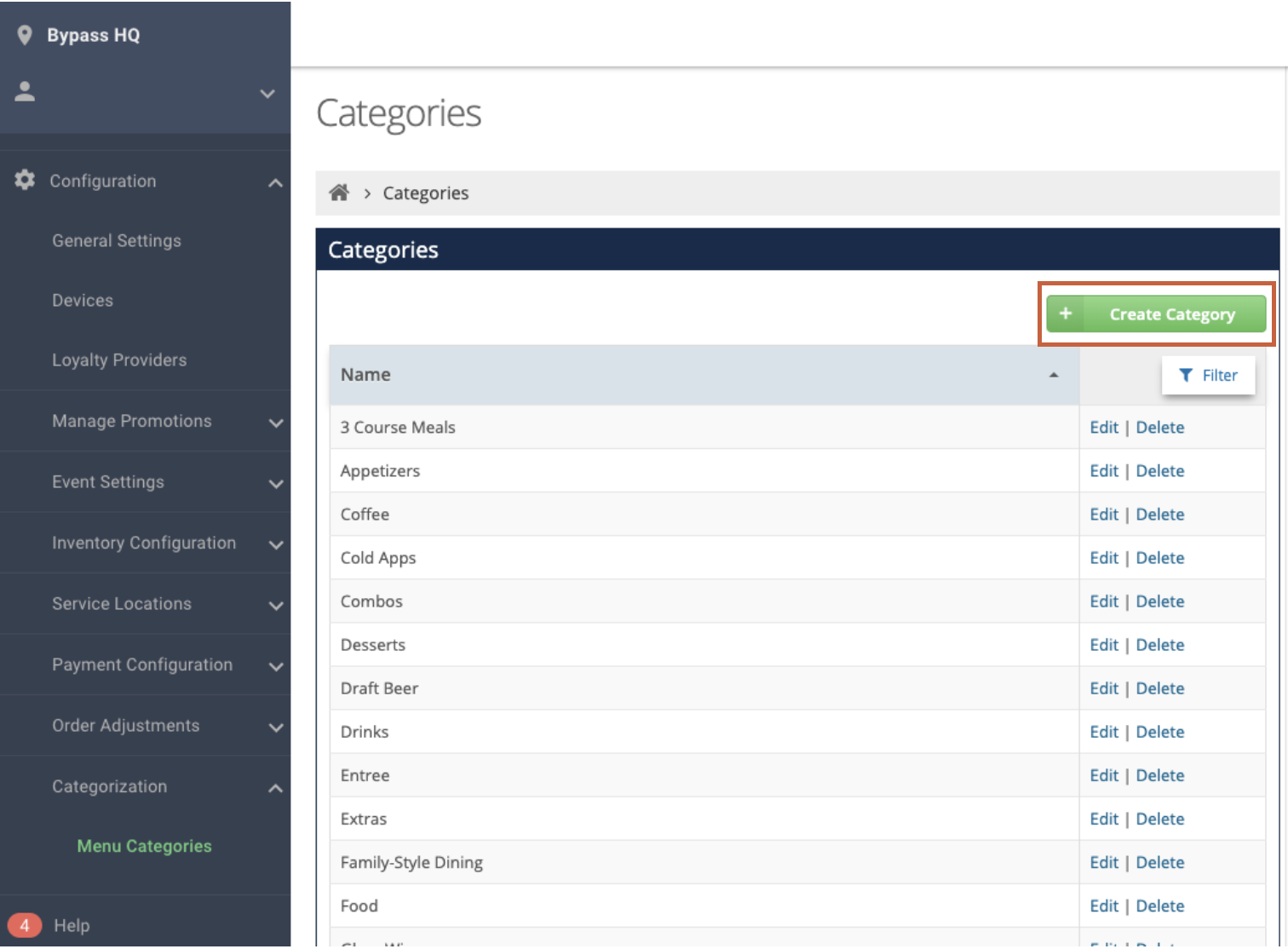The width and height of the screenshot is (1288, 949).
Task: Expand Service Locations chevron
Action: 275,606
